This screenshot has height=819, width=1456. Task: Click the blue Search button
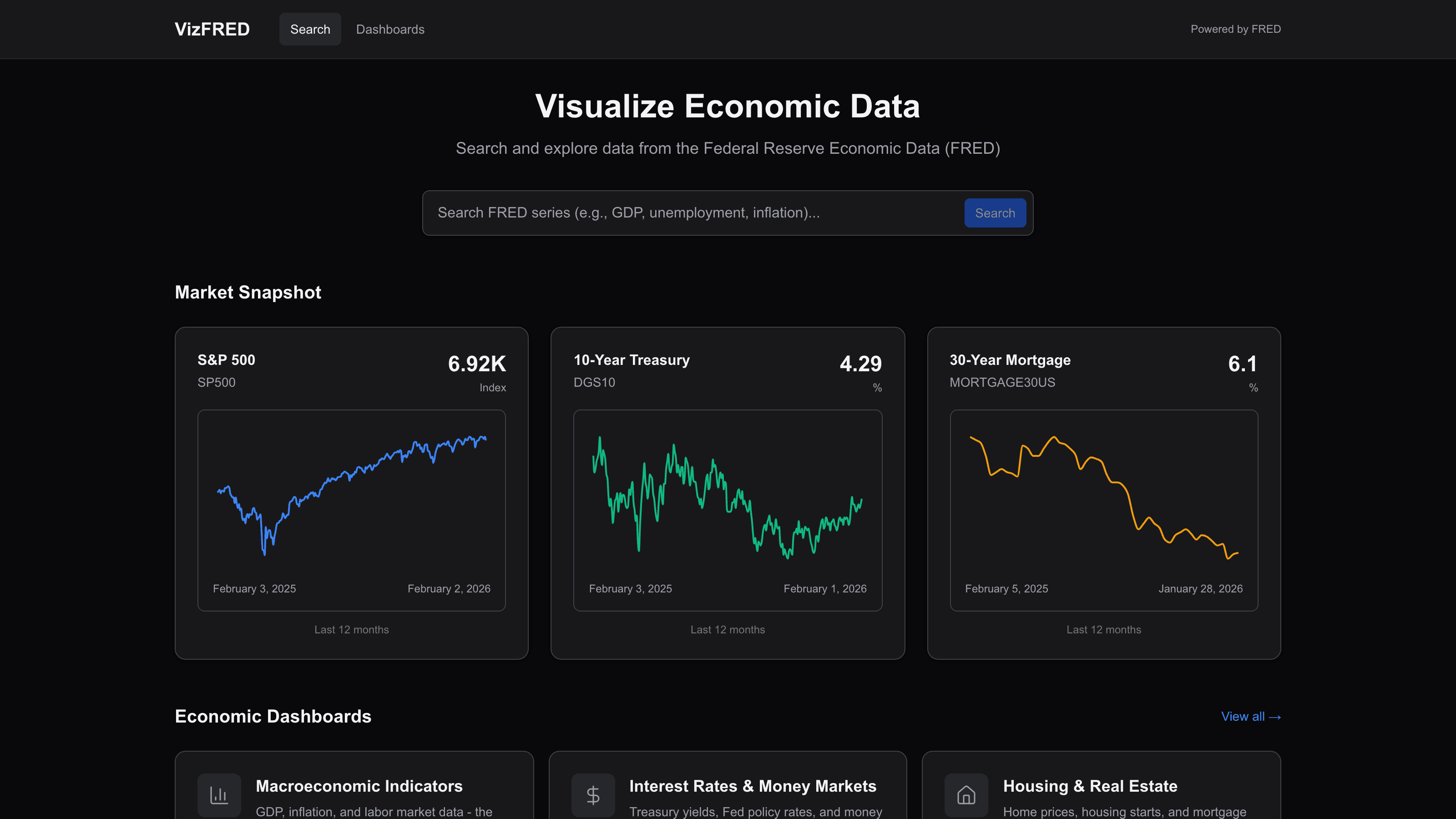click(995, 213)
